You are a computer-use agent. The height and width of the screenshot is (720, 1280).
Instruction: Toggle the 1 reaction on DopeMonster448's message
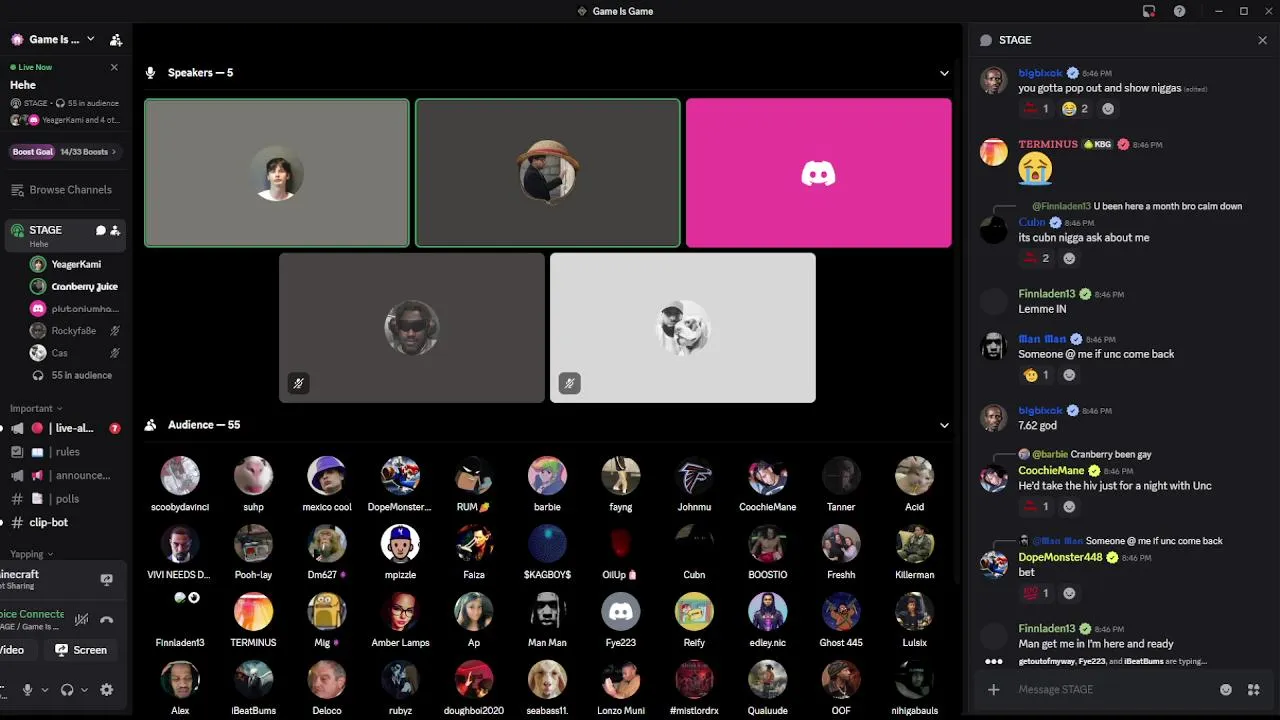[x=1035, y=593]
